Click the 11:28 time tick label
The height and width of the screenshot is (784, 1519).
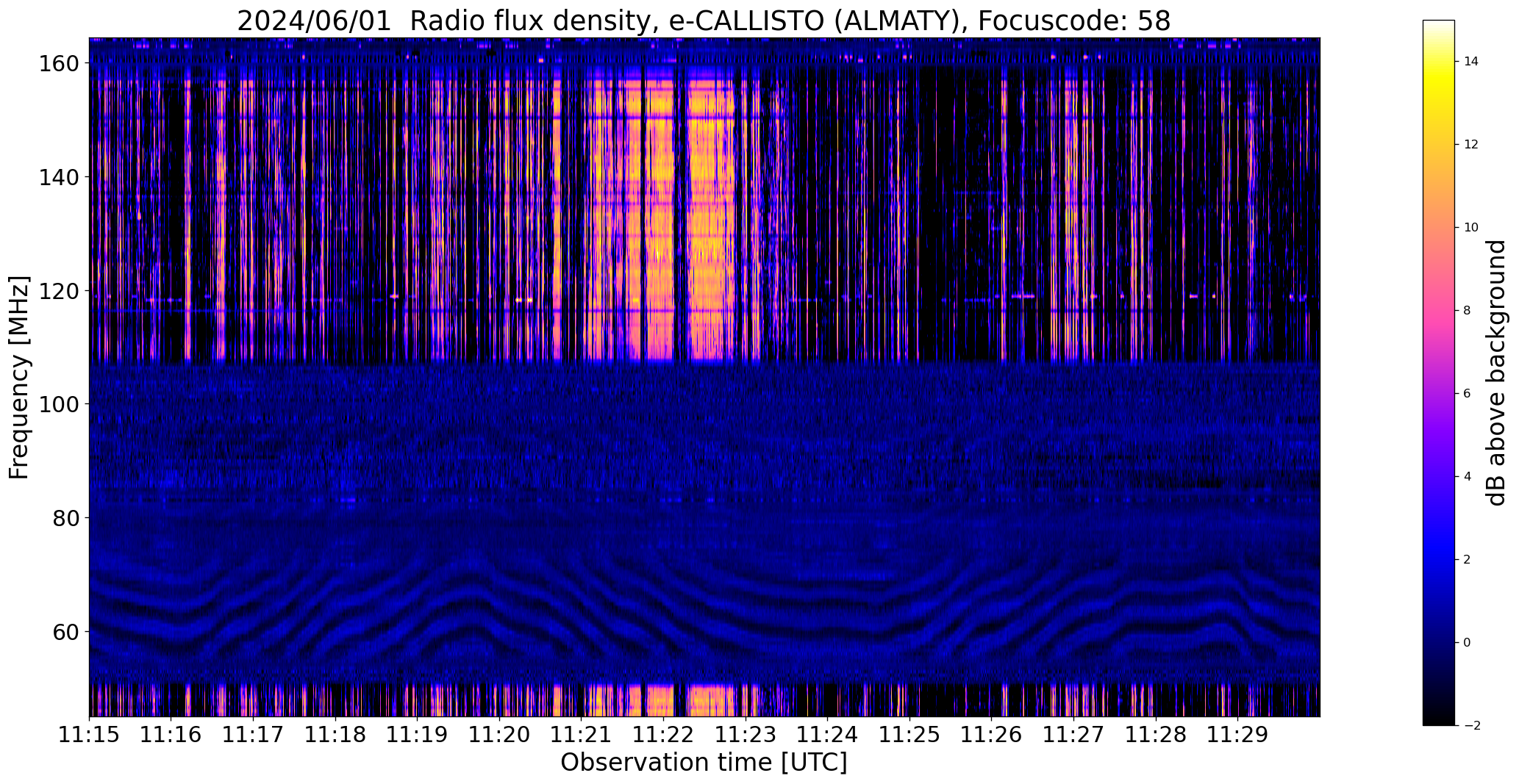(1156, 734)
